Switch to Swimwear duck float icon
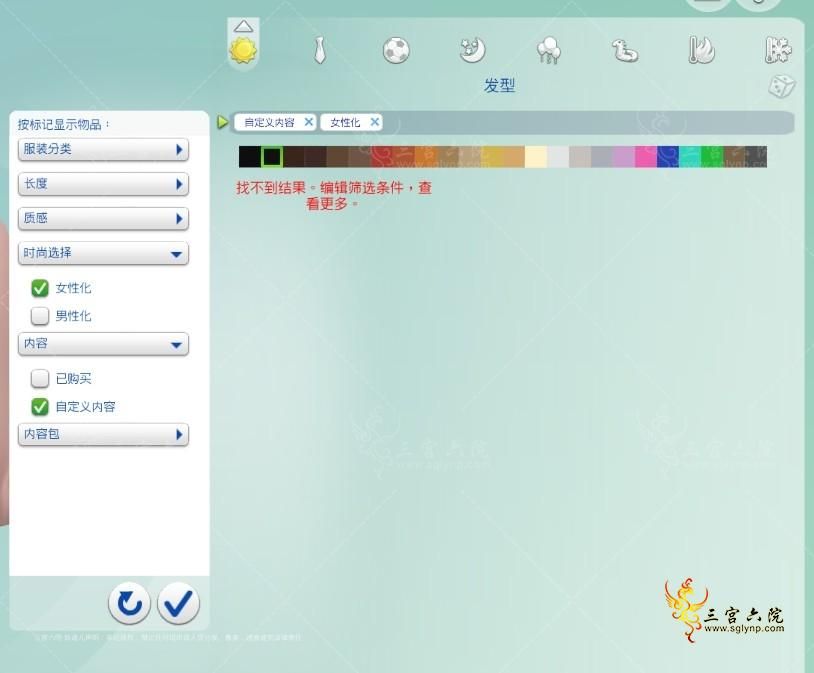 [625, 51]
